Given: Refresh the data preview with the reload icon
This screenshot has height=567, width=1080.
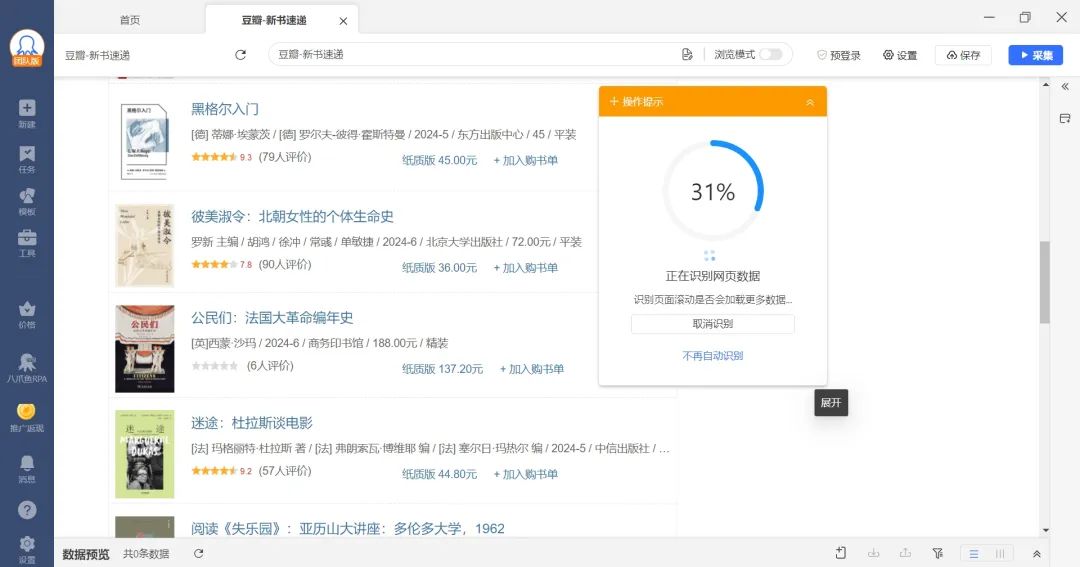Looking at the screenshot, I should pos(198,553).
